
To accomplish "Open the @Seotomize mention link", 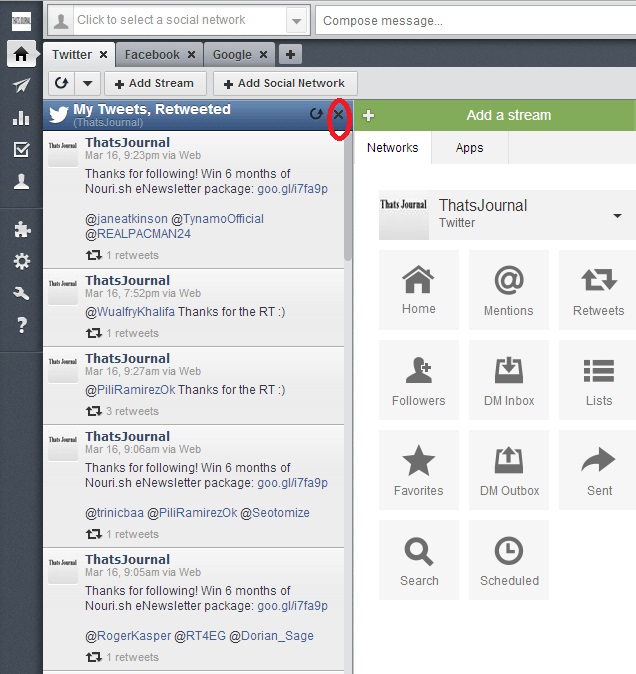I will pos(275,513).
